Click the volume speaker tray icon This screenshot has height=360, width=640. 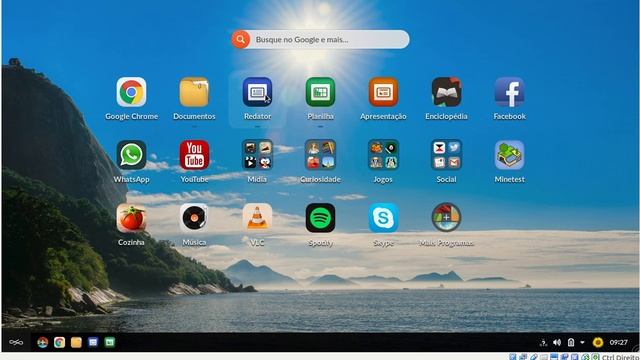(557, 342)
